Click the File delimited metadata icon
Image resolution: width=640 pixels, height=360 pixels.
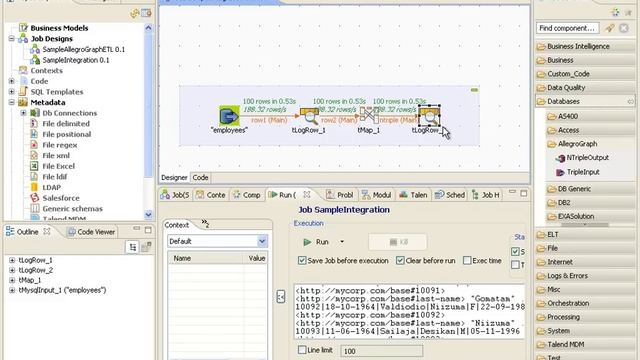pyautogui.click(x=35, y=124)
